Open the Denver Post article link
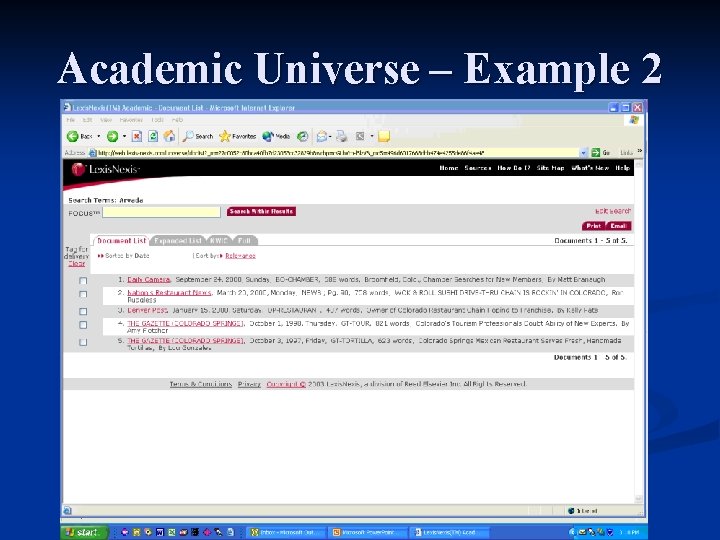This screenshot has height=540, width=720. click(x=147, y=310)
